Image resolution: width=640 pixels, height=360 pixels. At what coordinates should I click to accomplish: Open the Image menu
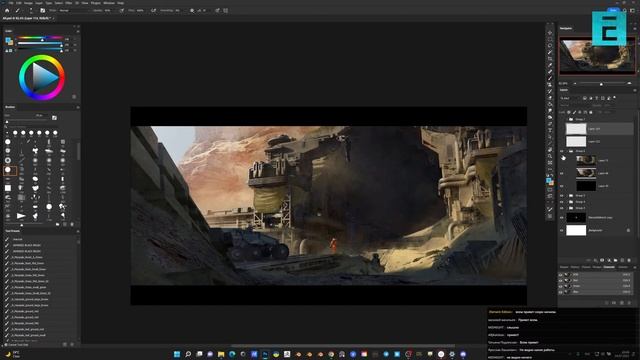(x=28, y=3)
